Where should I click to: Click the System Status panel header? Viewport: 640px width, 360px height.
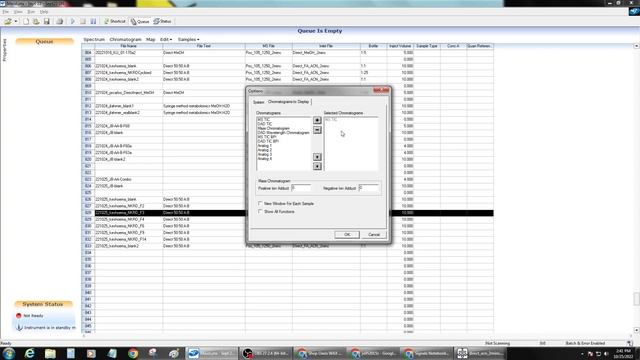[x=43, y=304]
